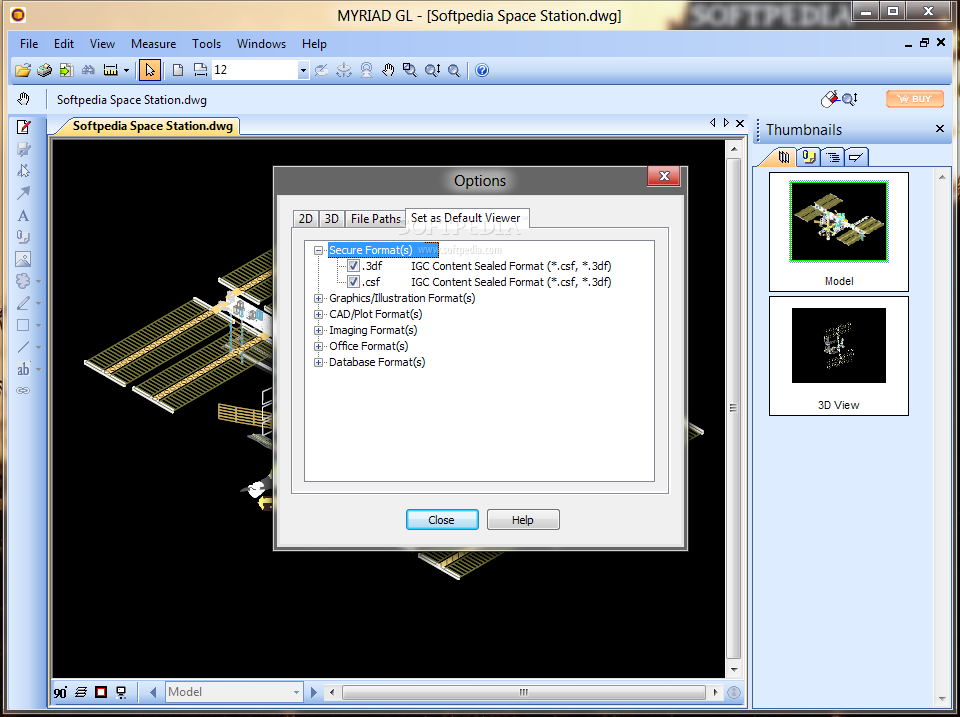The height and width of the screenshot is (717, 960).
Task: Open the View menu
Action: pos(102,44)
